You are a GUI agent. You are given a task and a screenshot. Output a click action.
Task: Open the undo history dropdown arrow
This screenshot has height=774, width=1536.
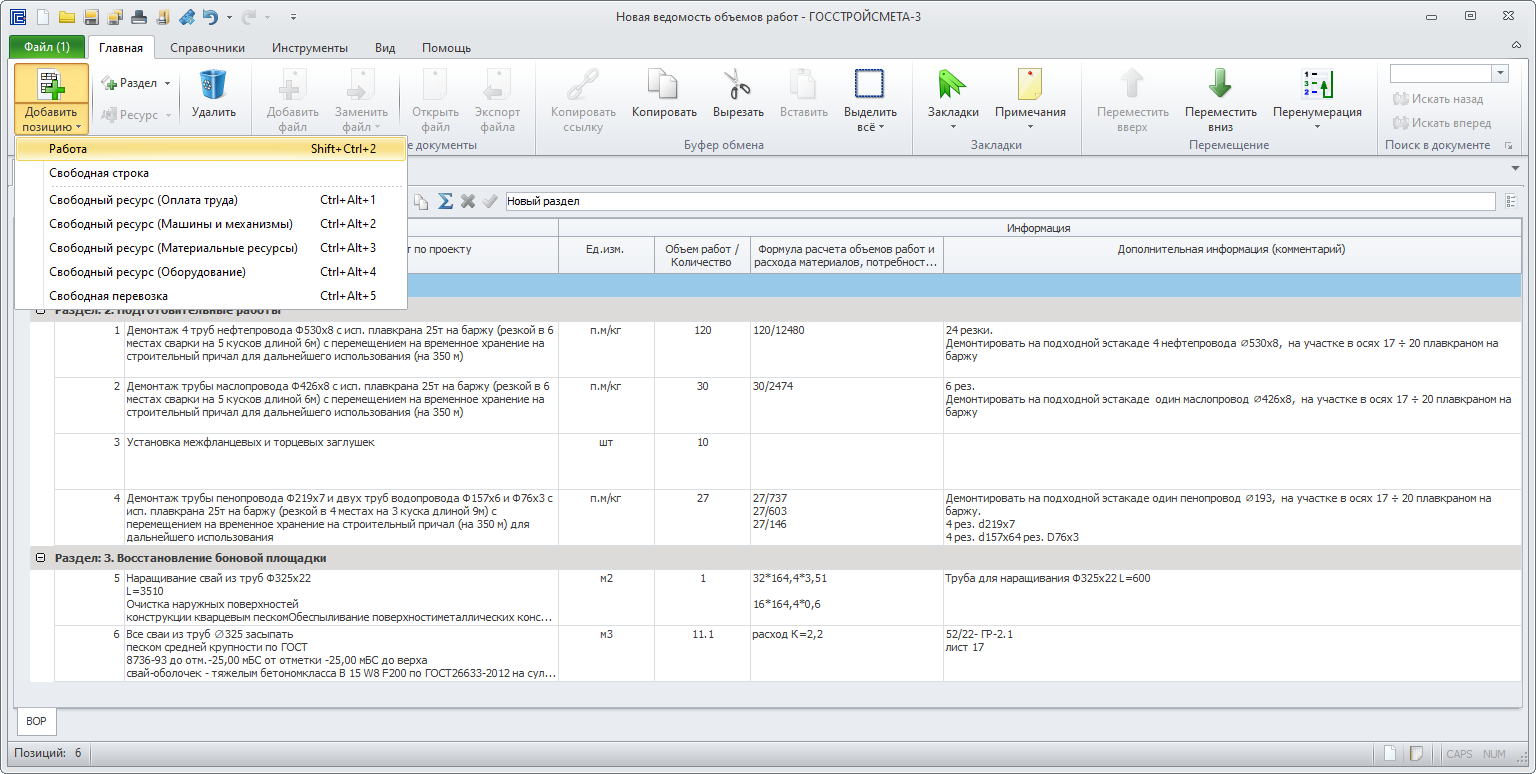[229, 17]
